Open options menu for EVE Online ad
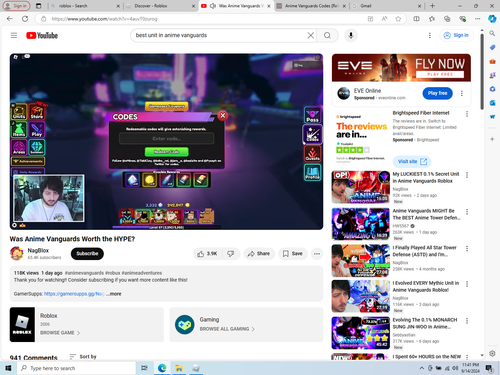Viewport: 500px width, 375px height. [x=462, y=93]
